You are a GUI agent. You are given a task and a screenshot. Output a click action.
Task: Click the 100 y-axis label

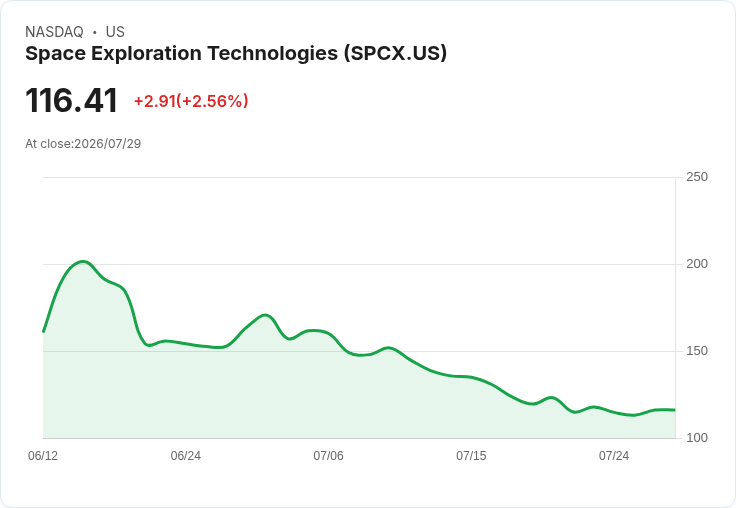coord(697,438)
